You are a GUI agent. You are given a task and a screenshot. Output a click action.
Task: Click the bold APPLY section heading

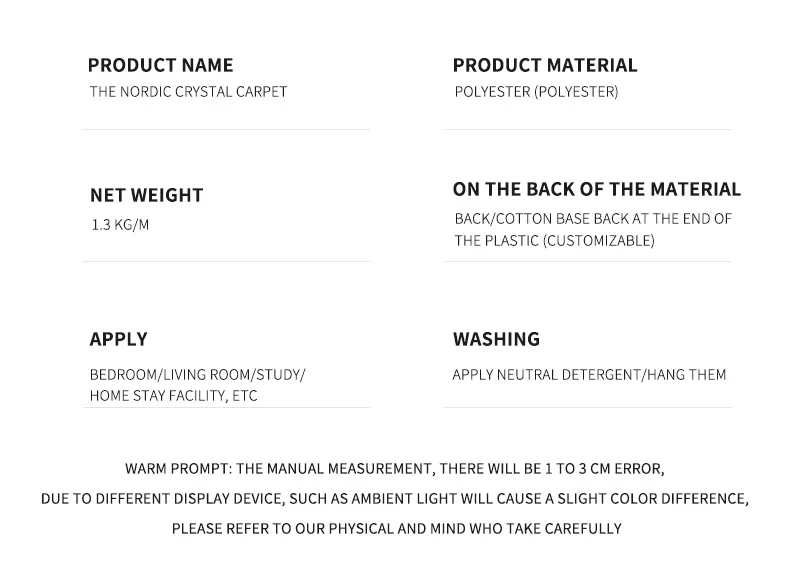tap(118, 339)
